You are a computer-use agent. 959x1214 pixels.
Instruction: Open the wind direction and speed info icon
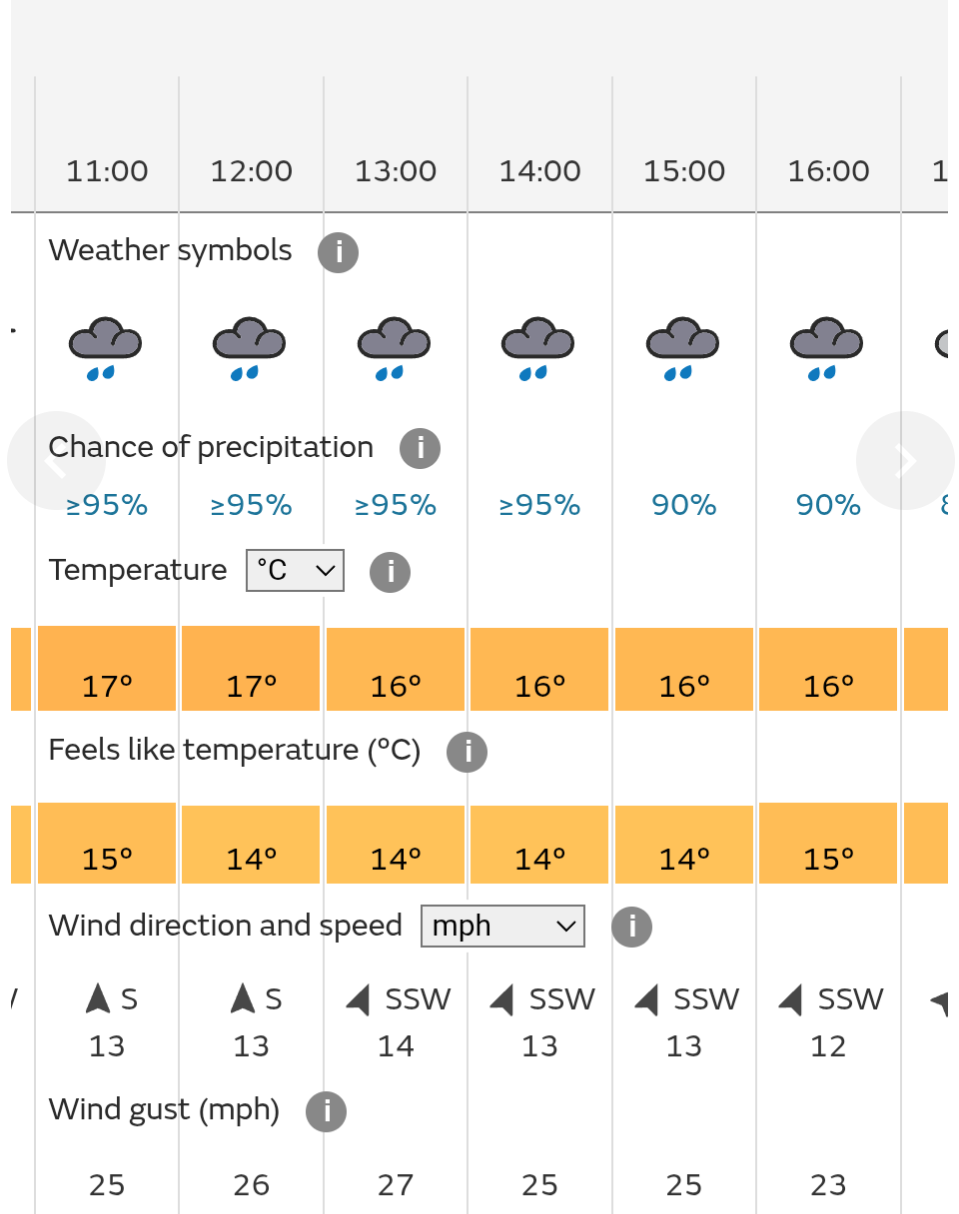tap(632, 927)
